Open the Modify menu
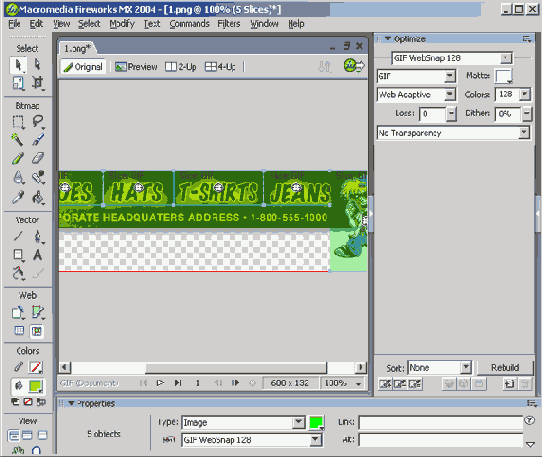The image size is (542, 457). point(122,24)
